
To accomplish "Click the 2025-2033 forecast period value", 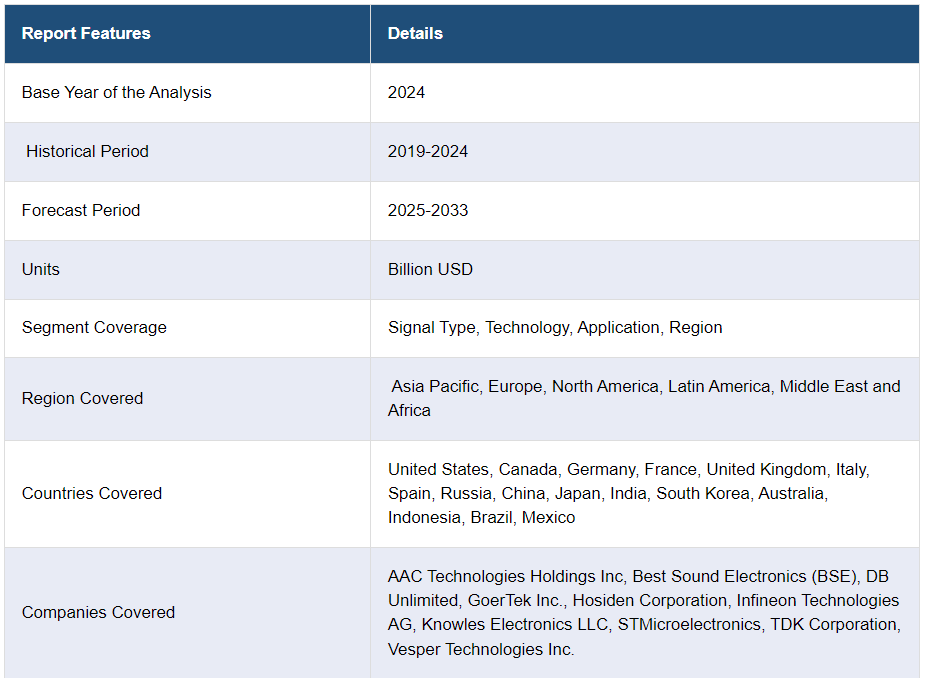I will click(x=428, y=210).
